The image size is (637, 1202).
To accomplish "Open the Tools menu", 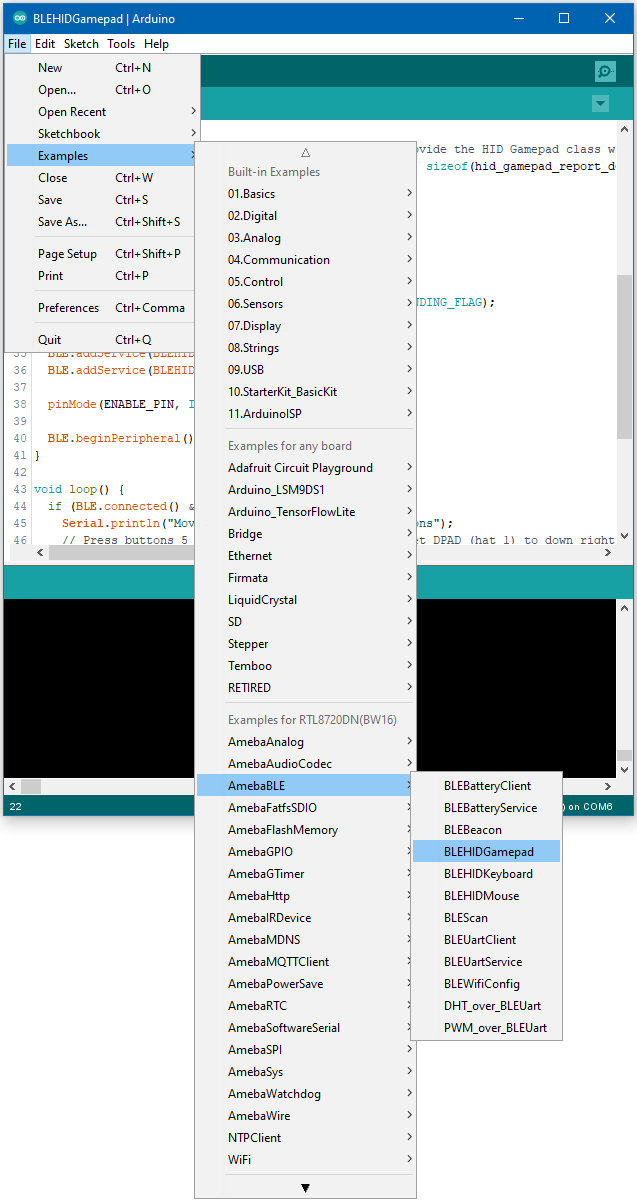I will 121,44.
